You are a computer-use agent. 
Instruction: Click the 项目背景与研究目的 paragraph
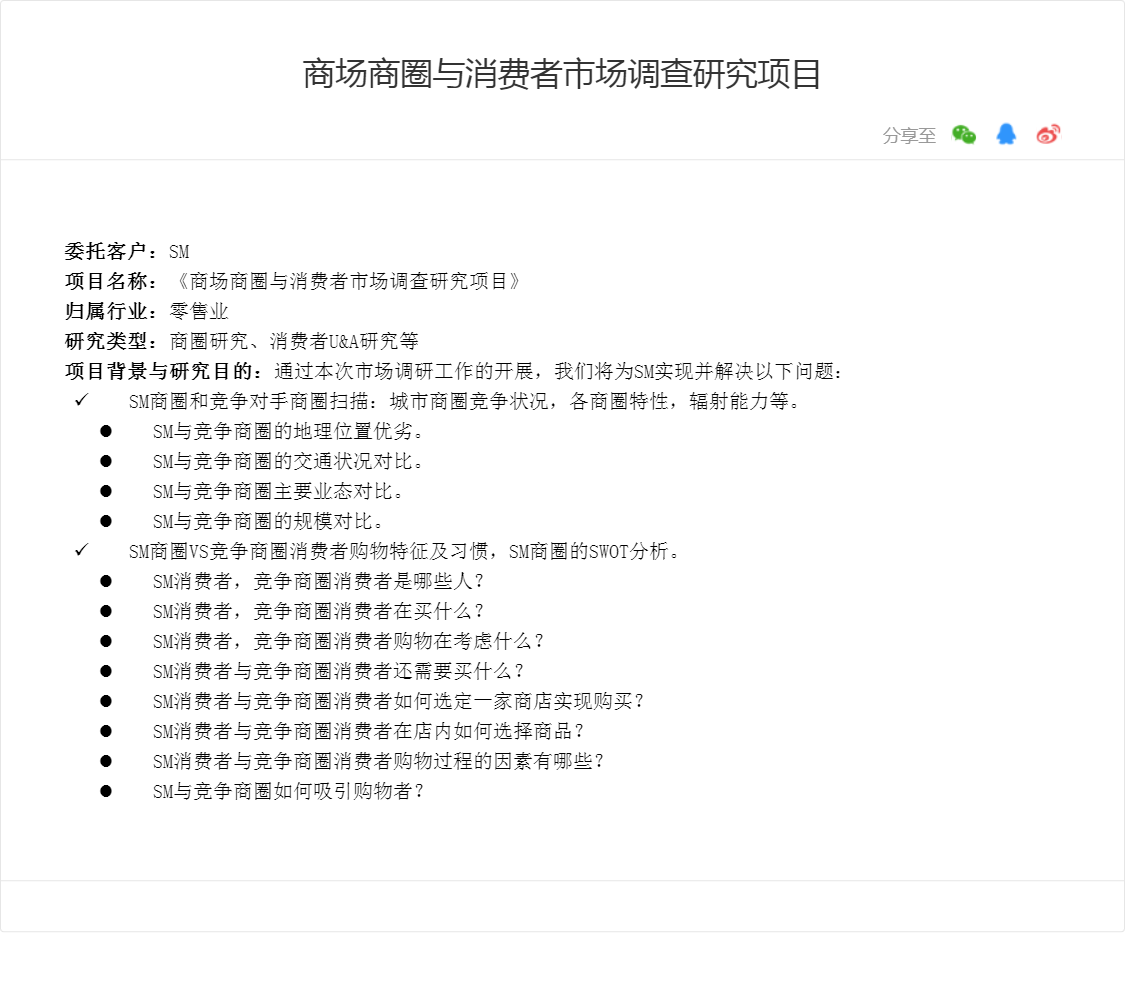pyautogui.click(x=454, y=372)
